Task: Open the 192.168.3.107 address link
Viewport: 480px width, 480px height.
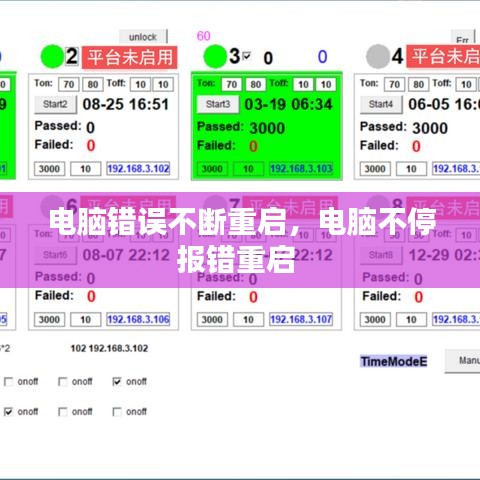Action: click(x=301, y=319)
